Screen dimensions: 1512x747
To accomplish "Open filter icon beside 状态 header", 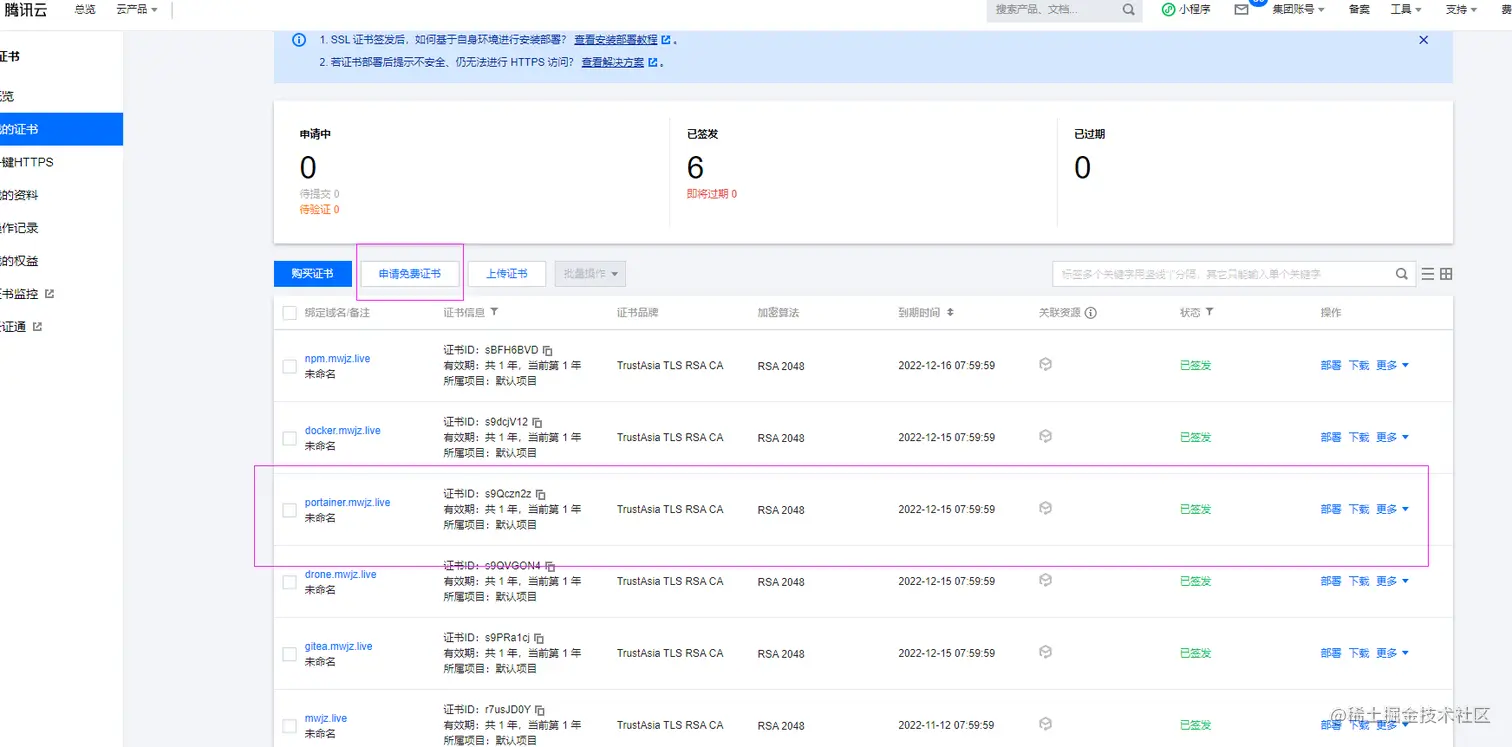I will 1209,312.
